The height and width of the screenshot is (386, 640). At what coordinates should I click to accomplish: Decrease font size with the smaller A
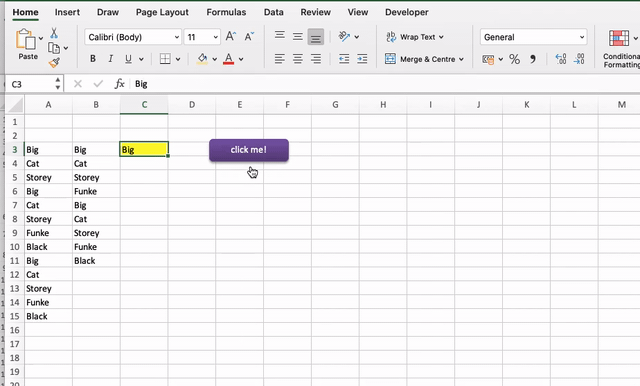tap(249, 37)
